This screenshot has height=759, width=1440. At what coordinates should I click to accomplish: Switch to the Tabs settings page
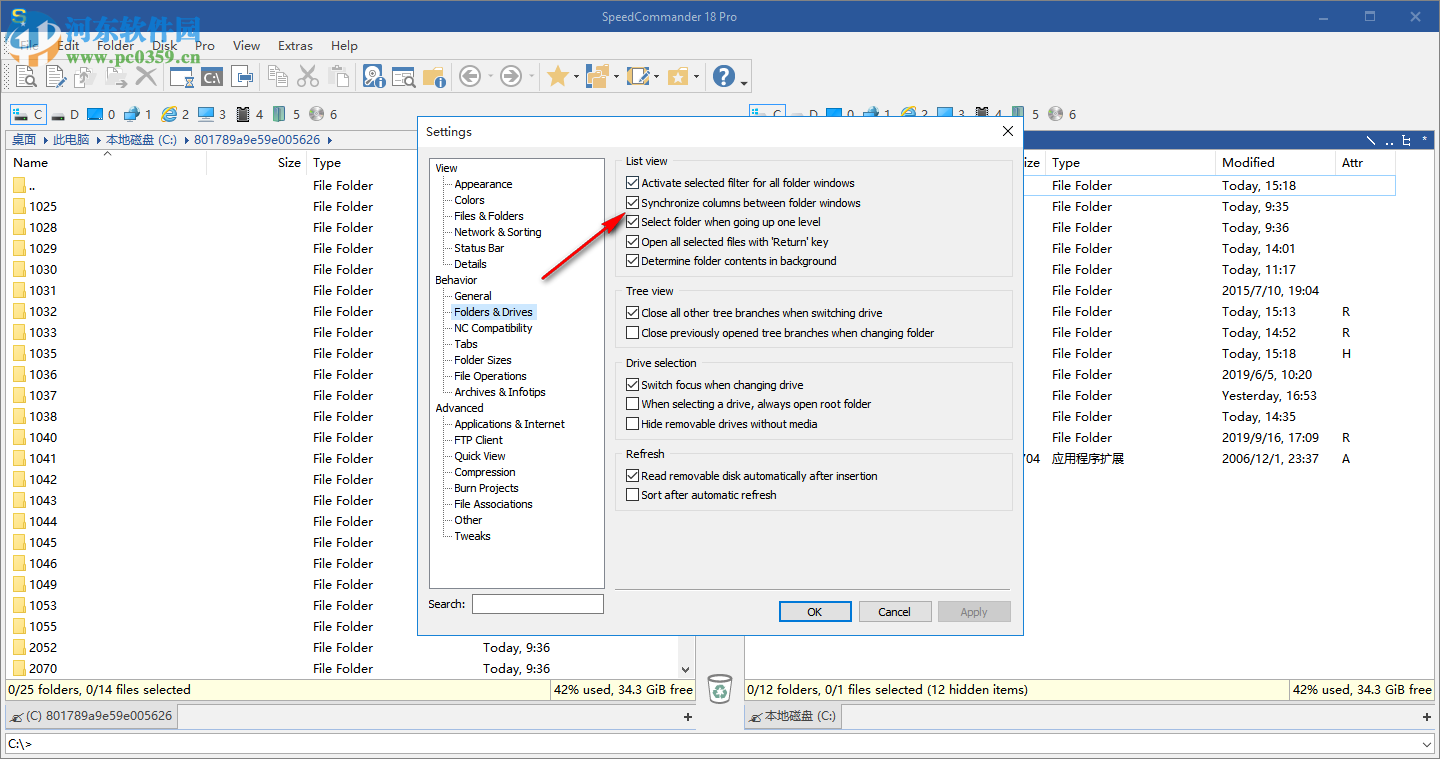[467, 343]
